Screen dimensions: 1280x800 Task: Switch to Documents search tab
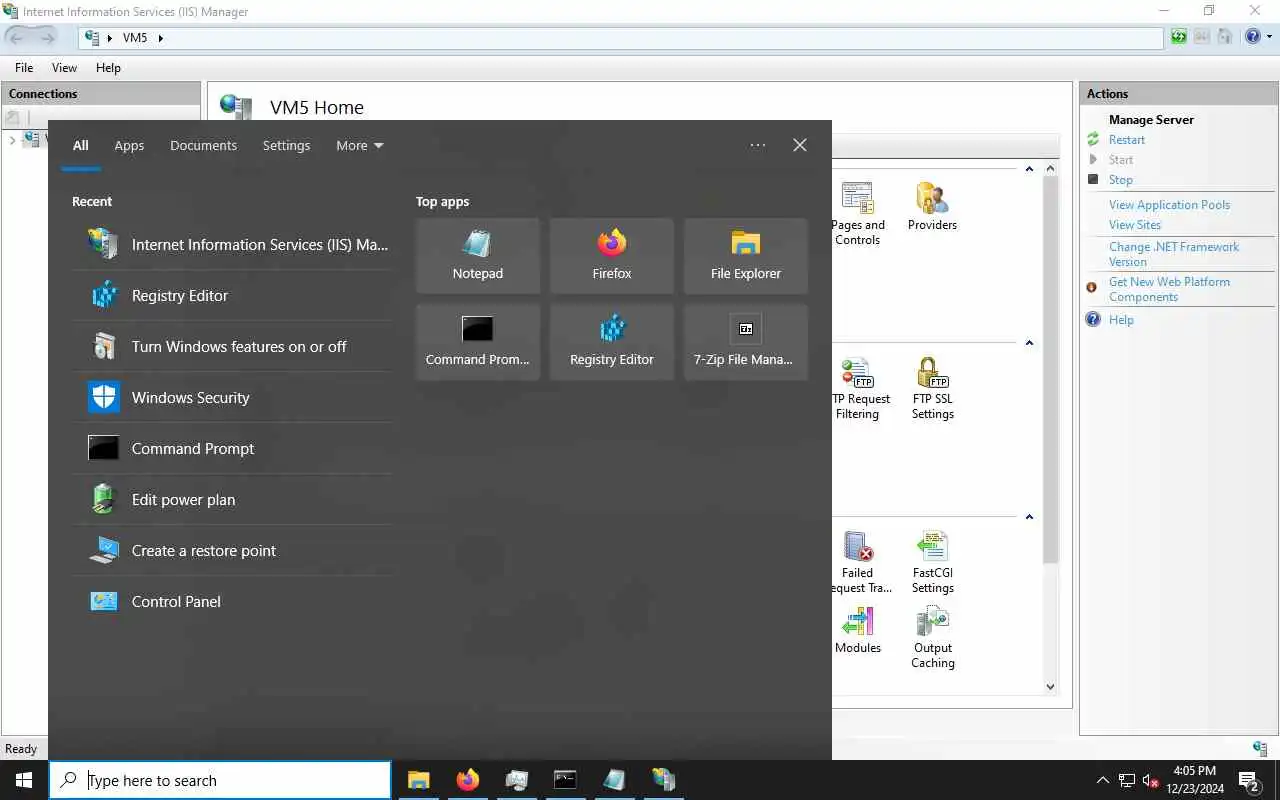pos(203,145)
